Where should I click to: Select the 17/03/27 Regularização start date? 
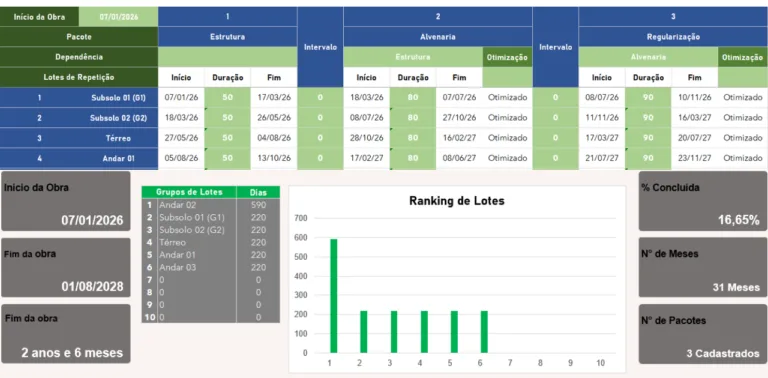[x=602, y=138]
